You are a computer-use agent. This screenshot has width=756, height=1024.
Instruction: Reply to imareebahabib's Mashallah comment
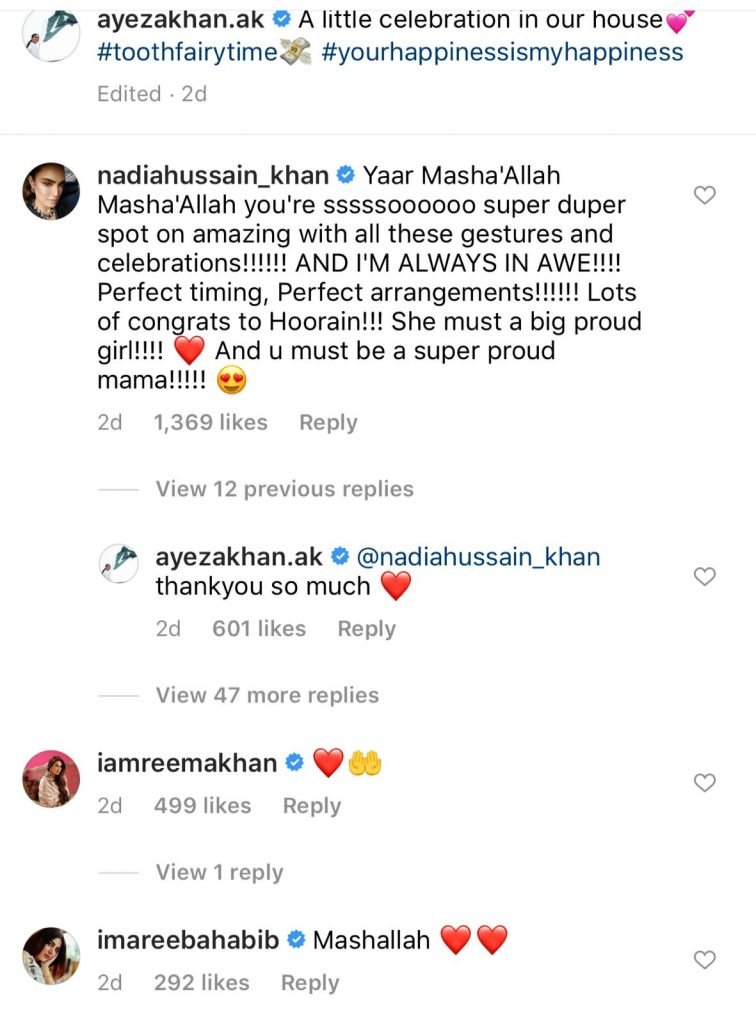click(x=310, y=983)
